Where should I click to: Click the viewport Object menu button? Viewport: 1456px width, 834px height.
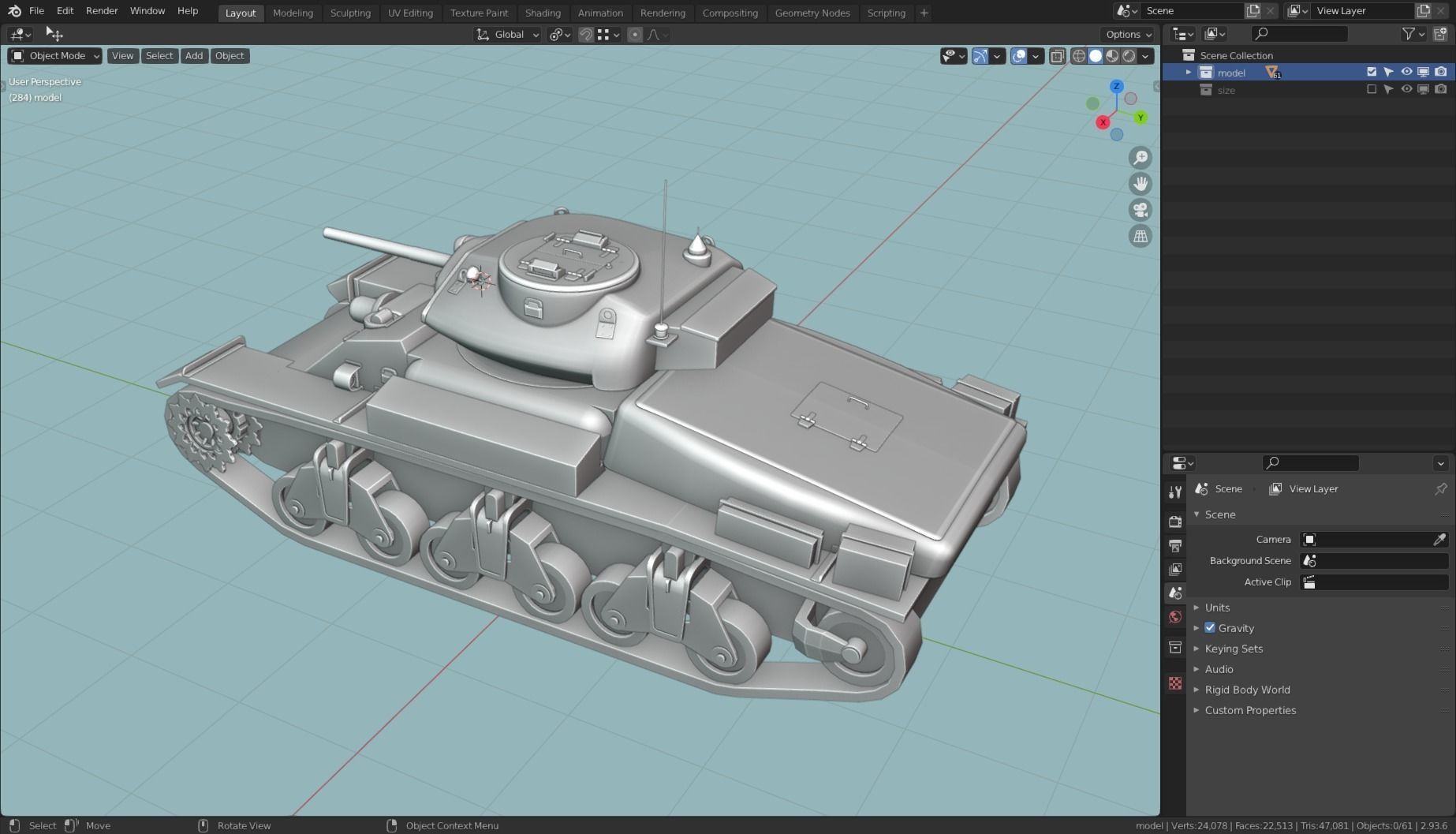click(x=230, y=56)
